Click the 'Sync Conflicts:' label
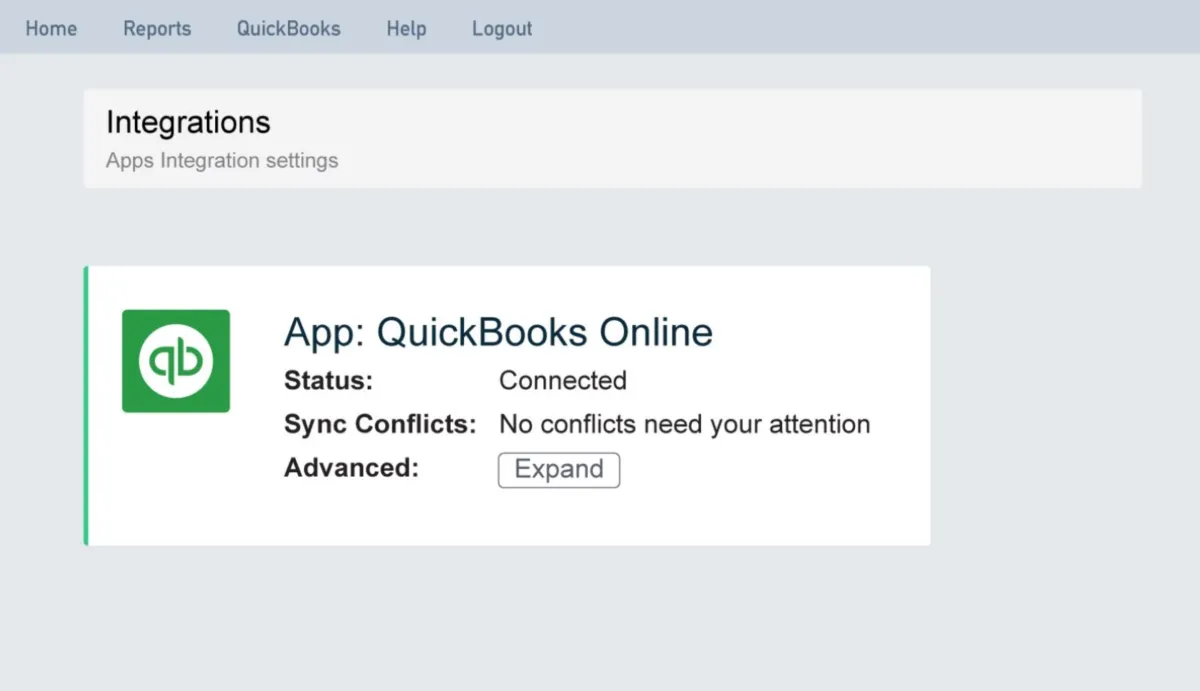The image size is (1200, 691). [x=380, y=425]
